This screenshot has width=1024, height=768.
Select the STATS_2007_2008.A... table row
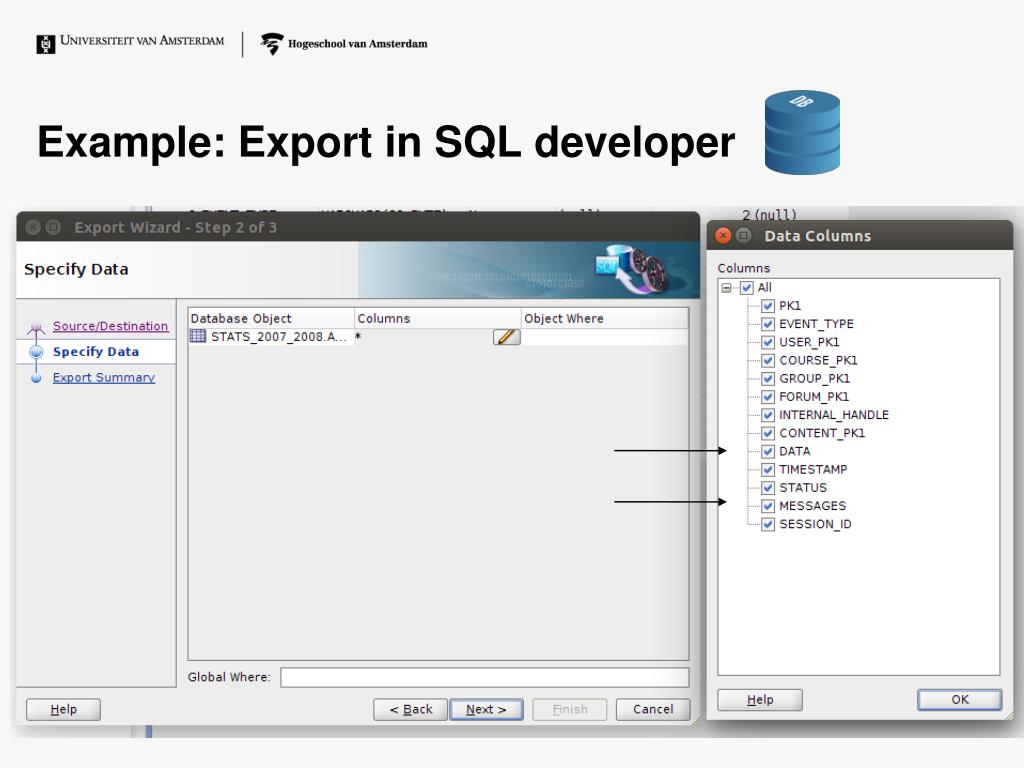[x=438, y=337]
